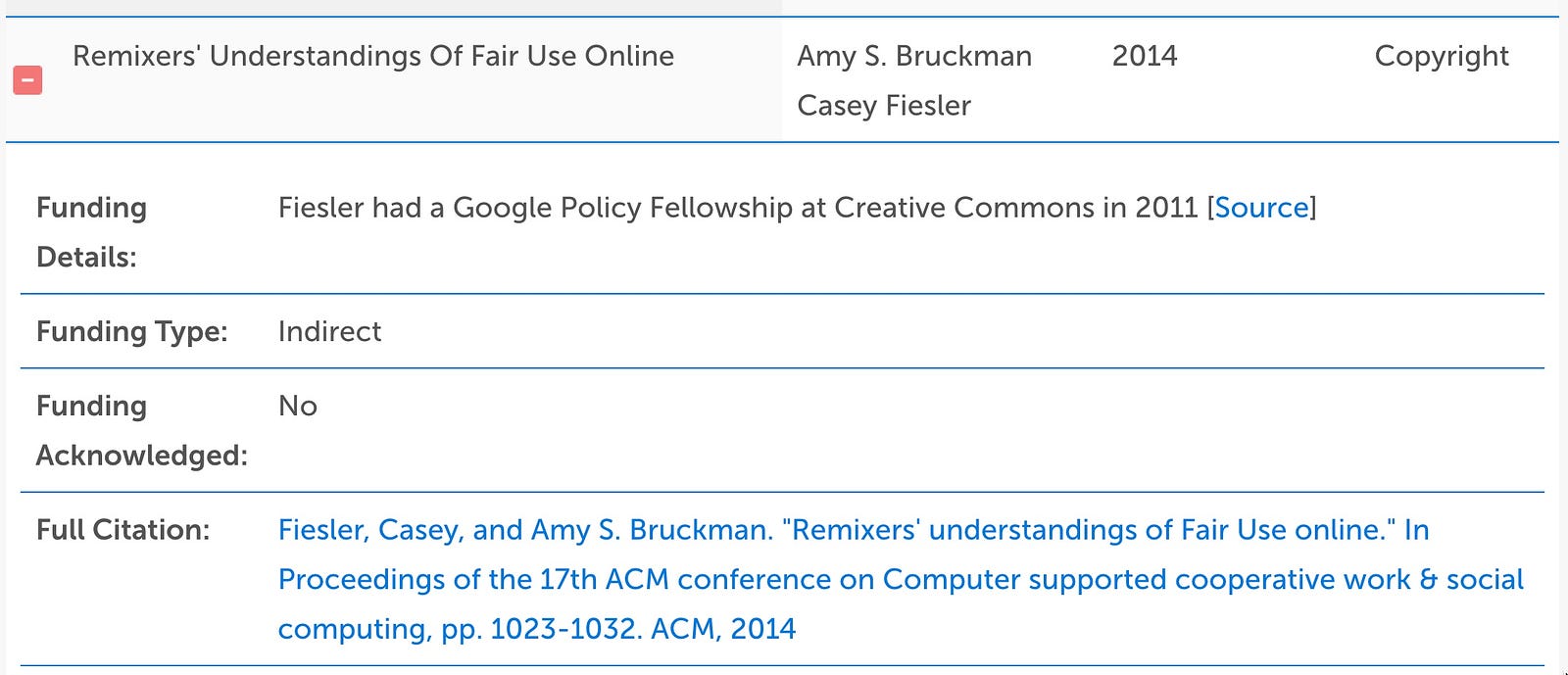This screenshot has height=675, width=1568.
Task: Click the Full Citation label
Action: pyautogui.click(x=122, y=530)
